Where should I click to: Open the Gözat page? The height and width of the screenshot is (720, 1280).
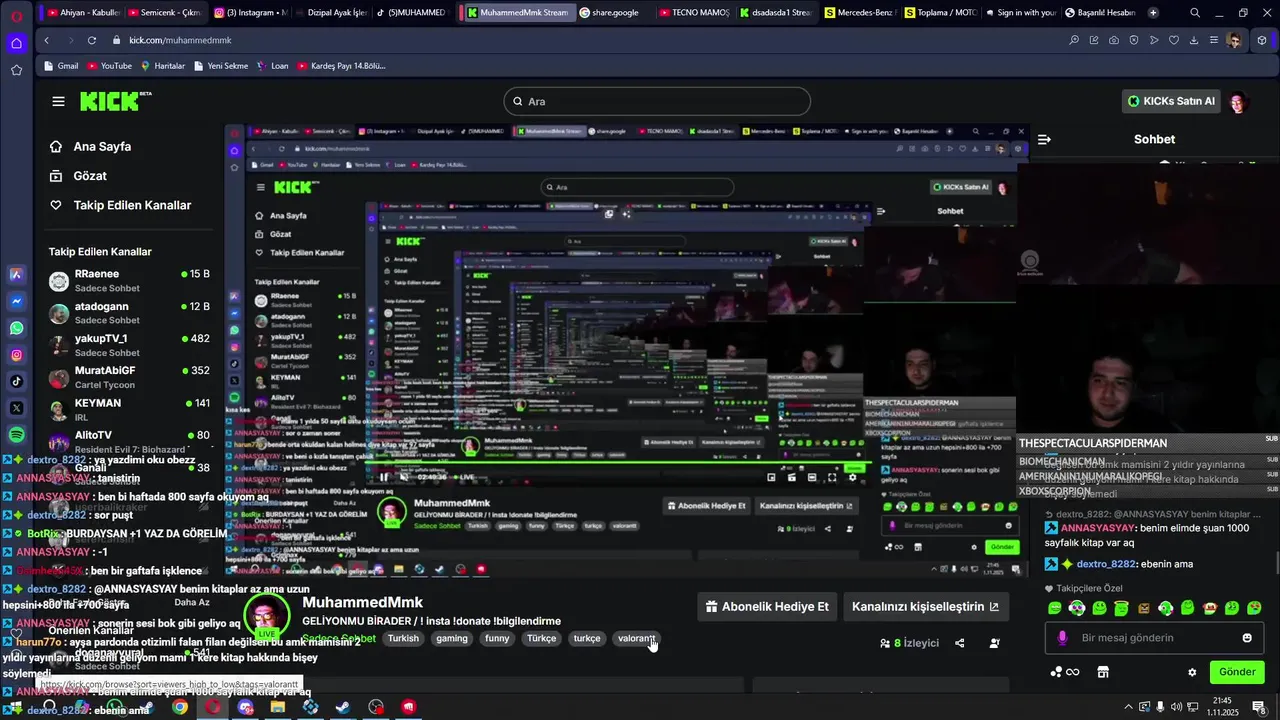78,176
